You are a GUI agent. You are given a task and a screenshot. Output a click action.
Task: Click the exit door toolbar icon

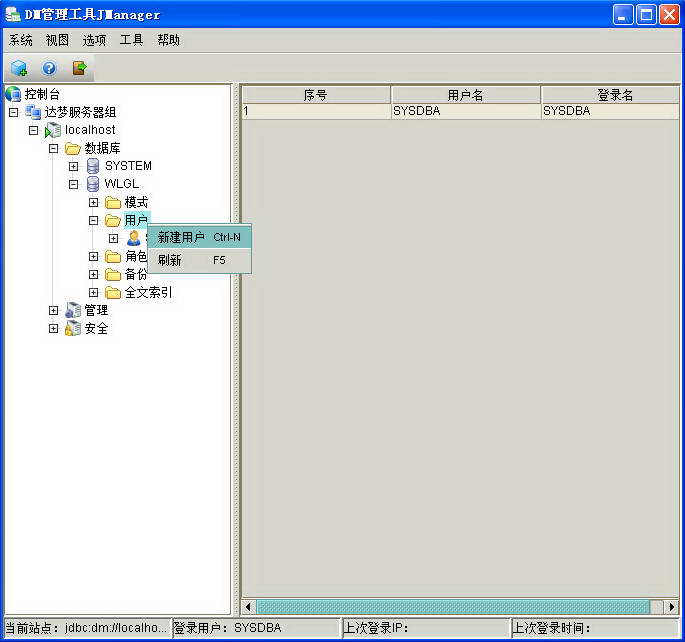click(79, 68)
